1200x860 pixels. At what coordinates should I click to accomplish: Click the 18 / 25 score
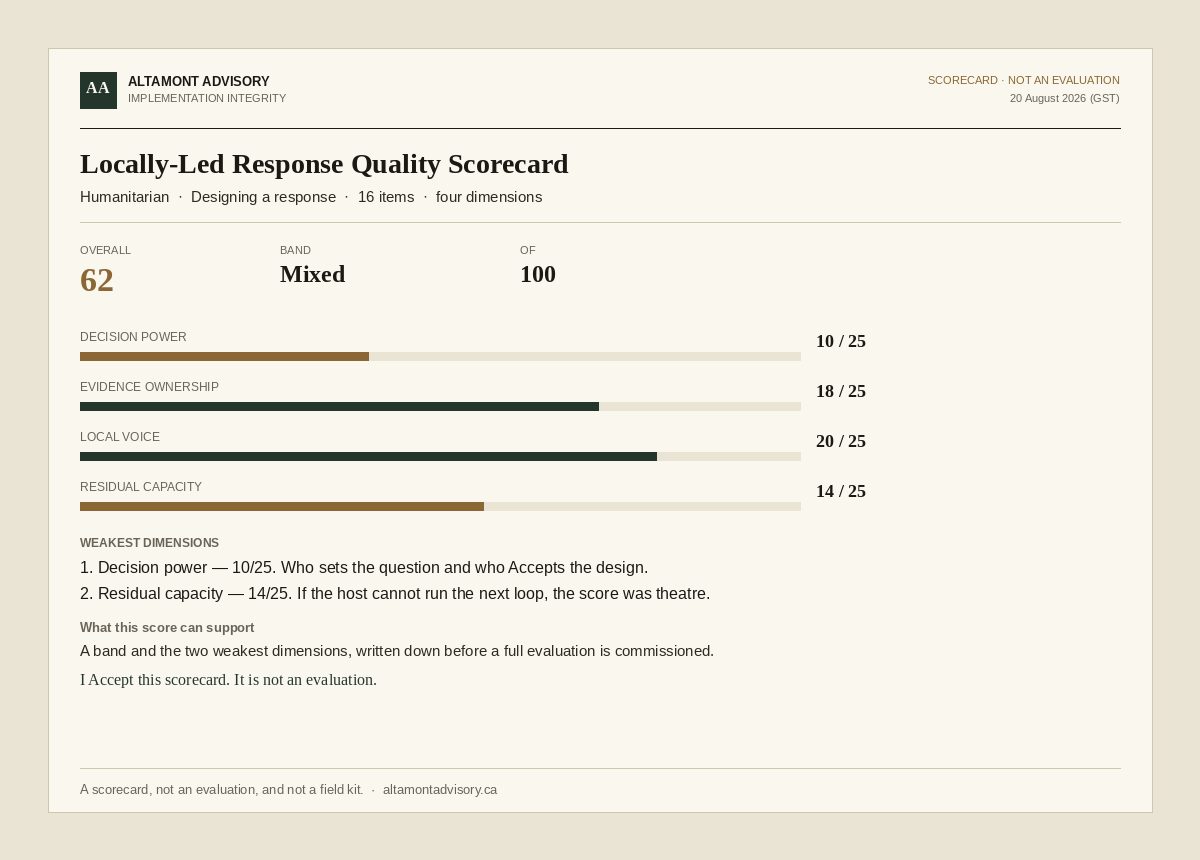(841, 391)
